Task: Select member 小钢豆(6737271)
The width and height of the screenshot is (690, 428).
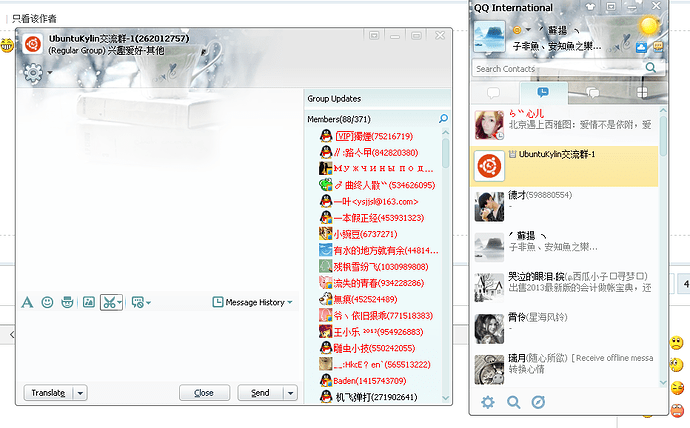Action: click(365, 234)
